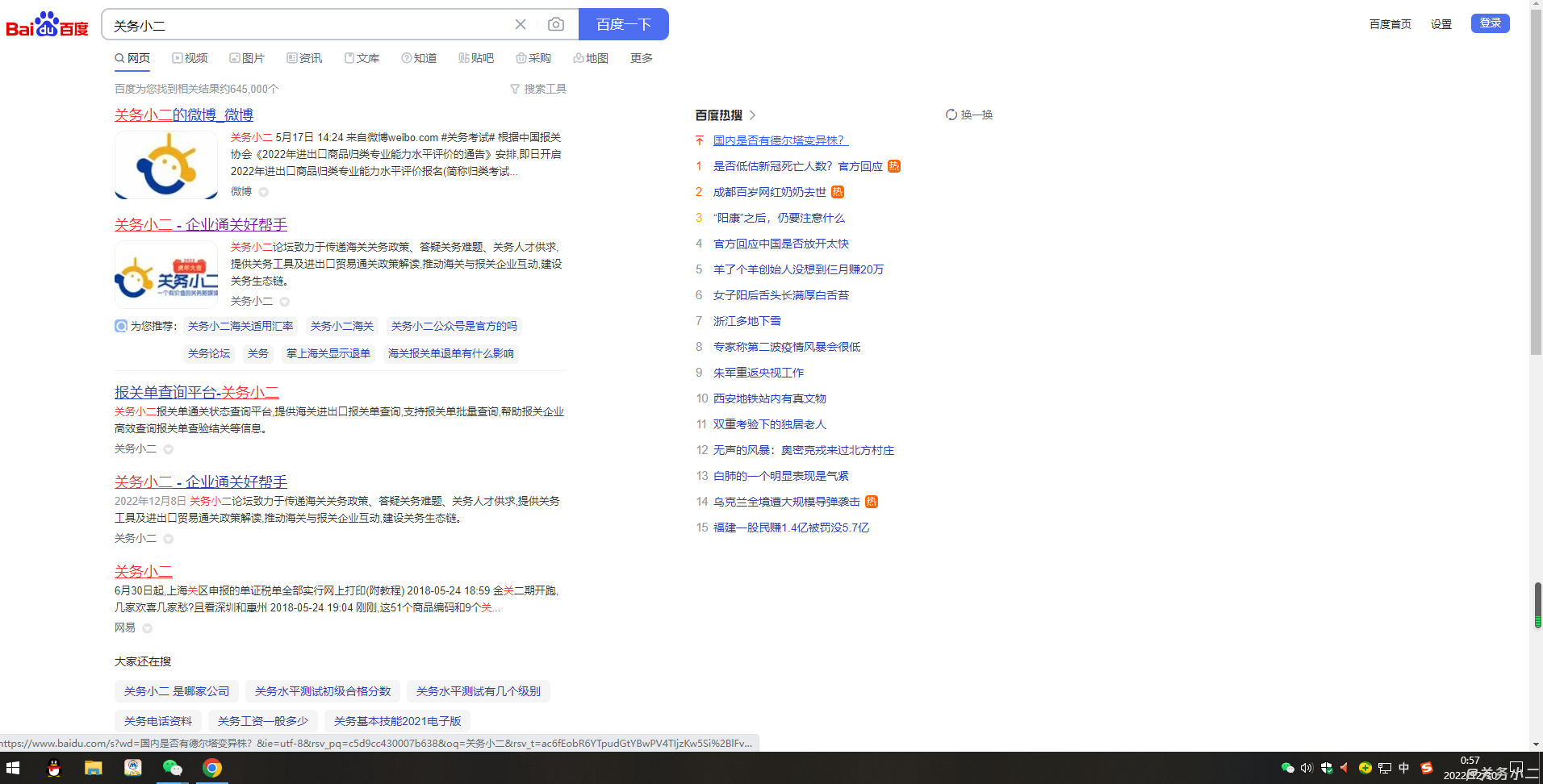1543x784 pixels.
Task: Open the 关务小二的微博_微博 result
Action: [x=184, y=115]
